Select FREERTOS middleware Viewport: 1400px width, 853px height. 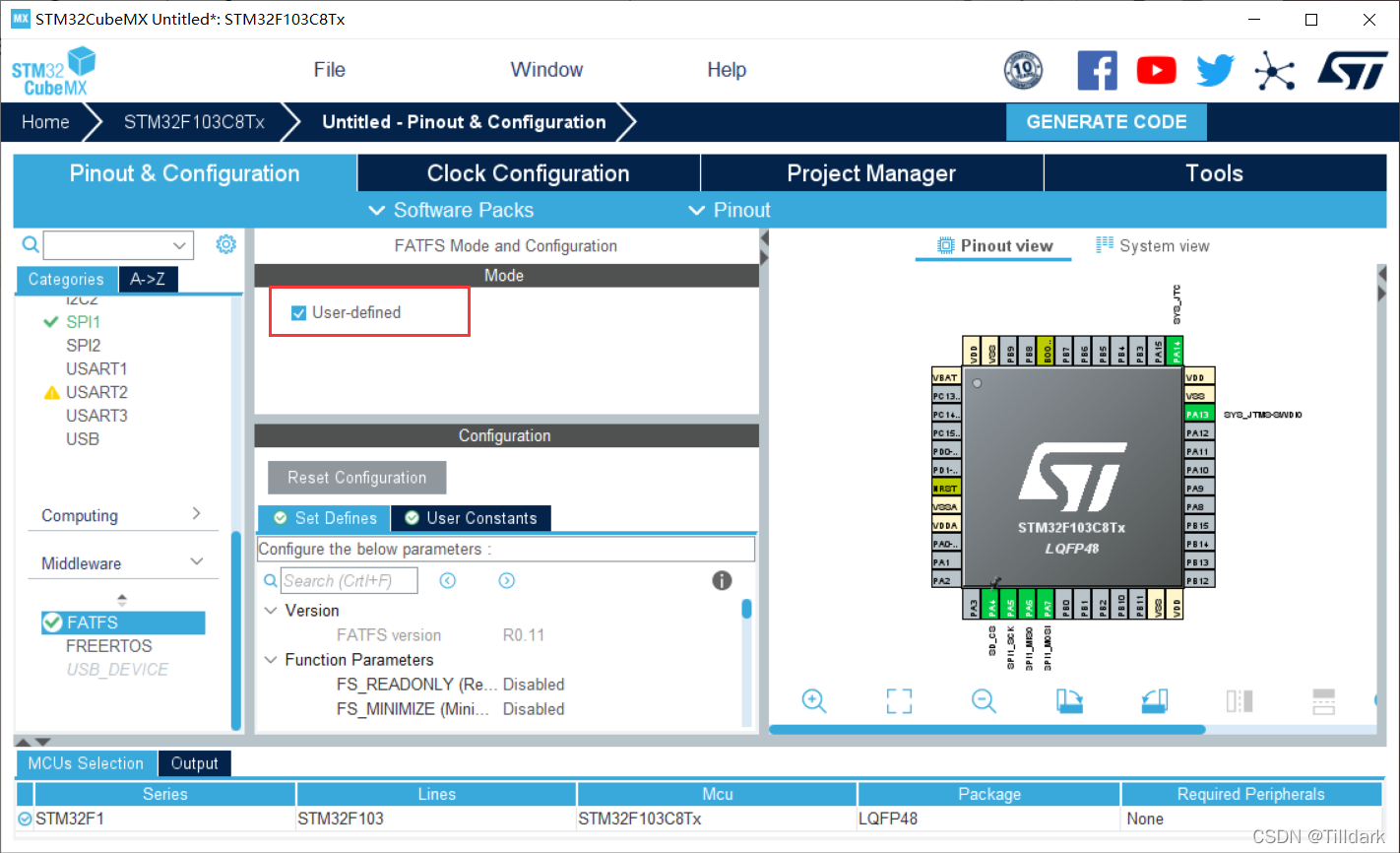pyautogui.click(x=109, y=646)
